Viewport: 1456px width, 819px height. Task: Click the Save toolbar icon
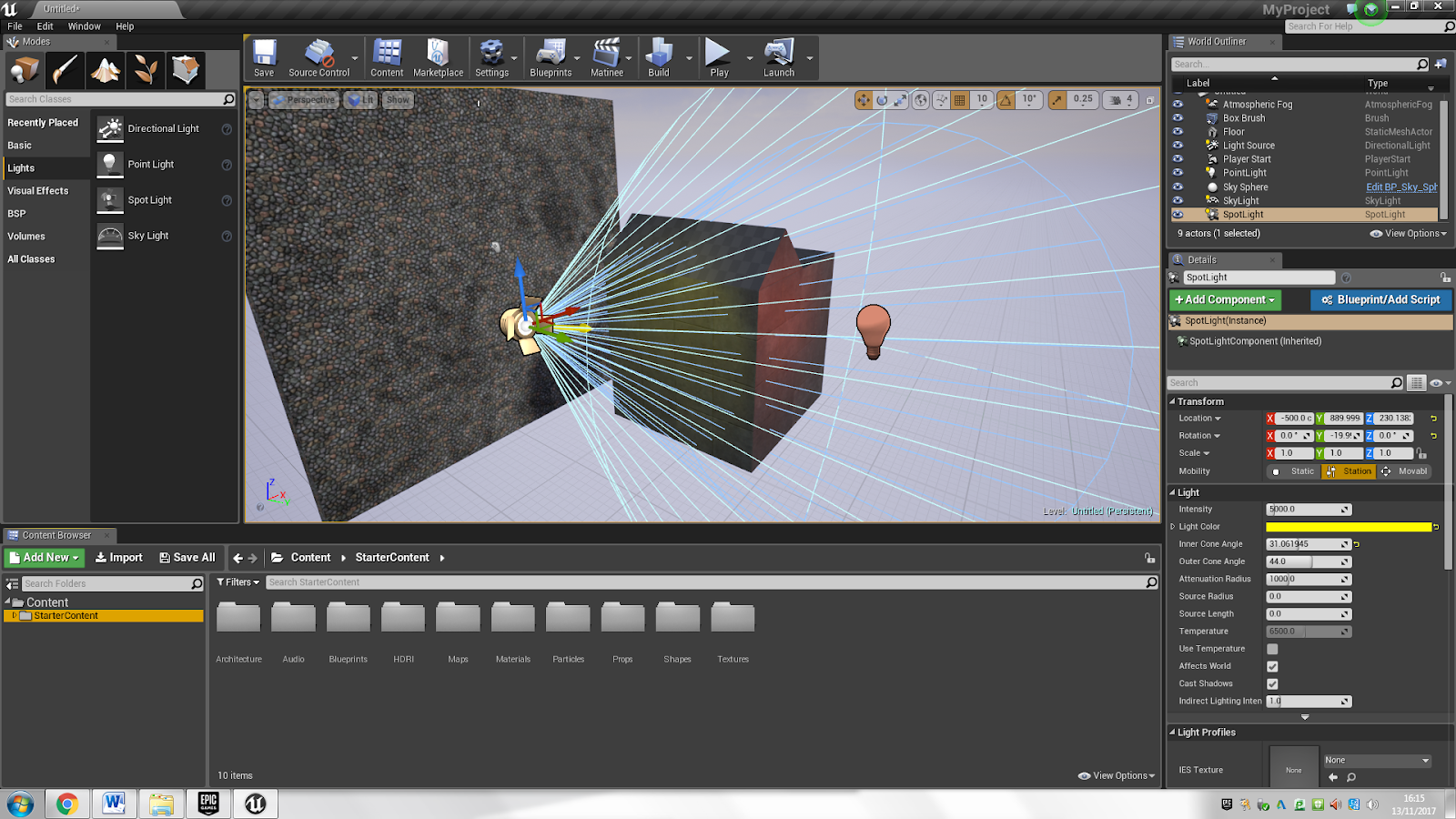tap(264, 58)
